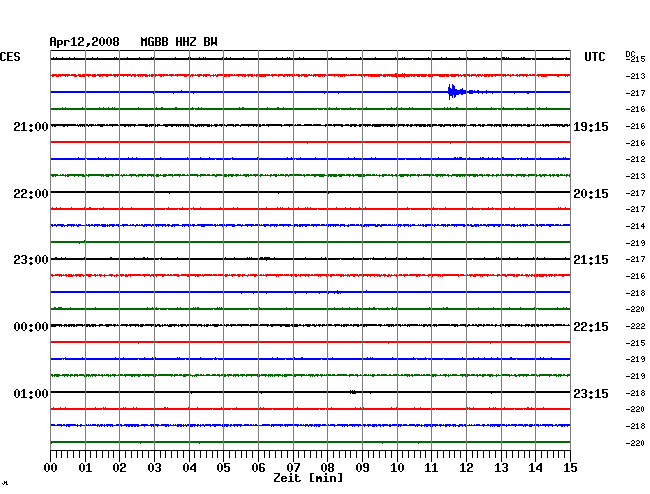Click the 20:15 UTC label
This screenshot has width=650, height=494.
coord(591,194)
